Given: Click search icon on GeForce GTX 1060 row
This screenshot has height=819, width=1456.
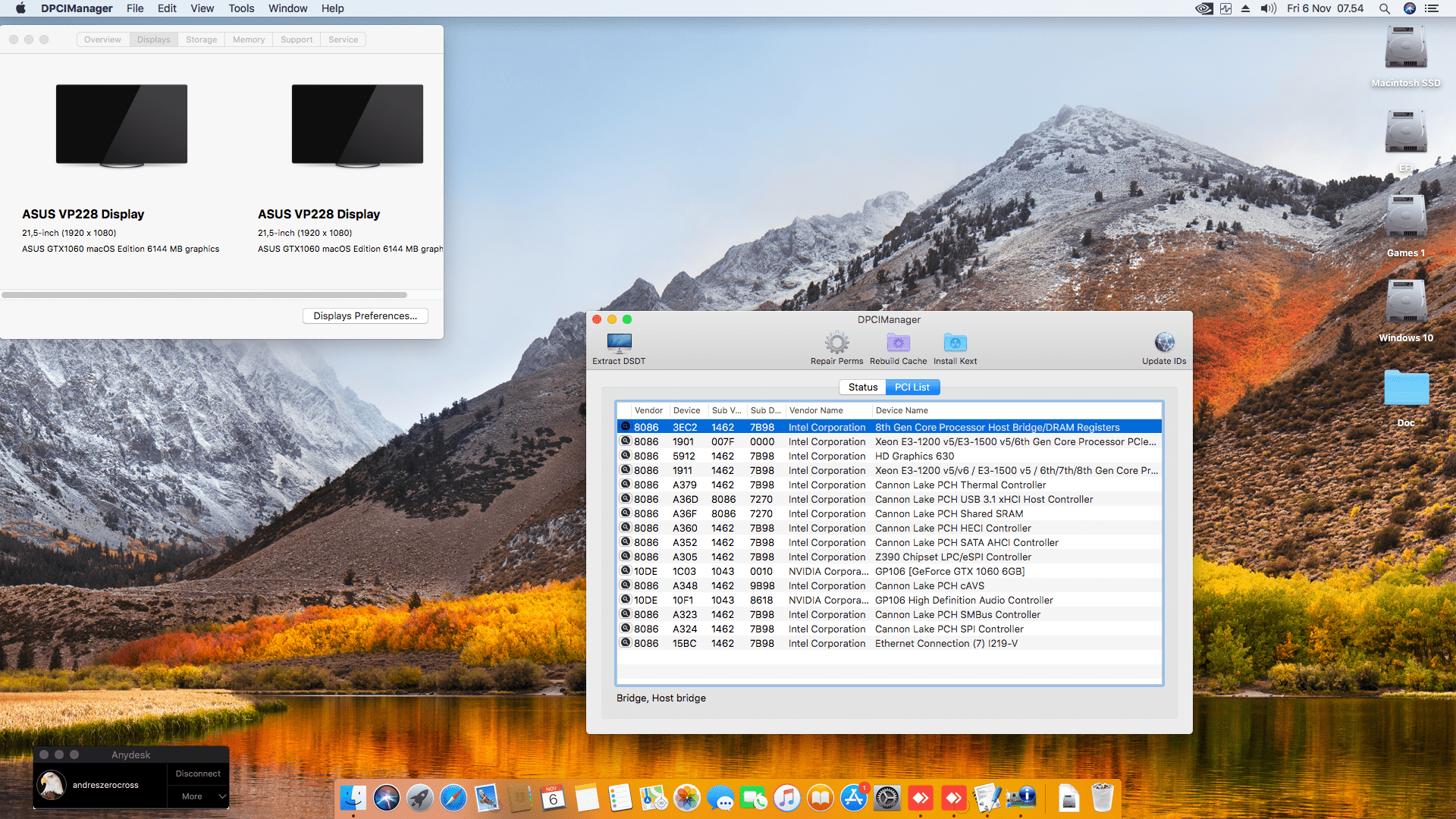Looking at the screenshot, I should (626, 571).
